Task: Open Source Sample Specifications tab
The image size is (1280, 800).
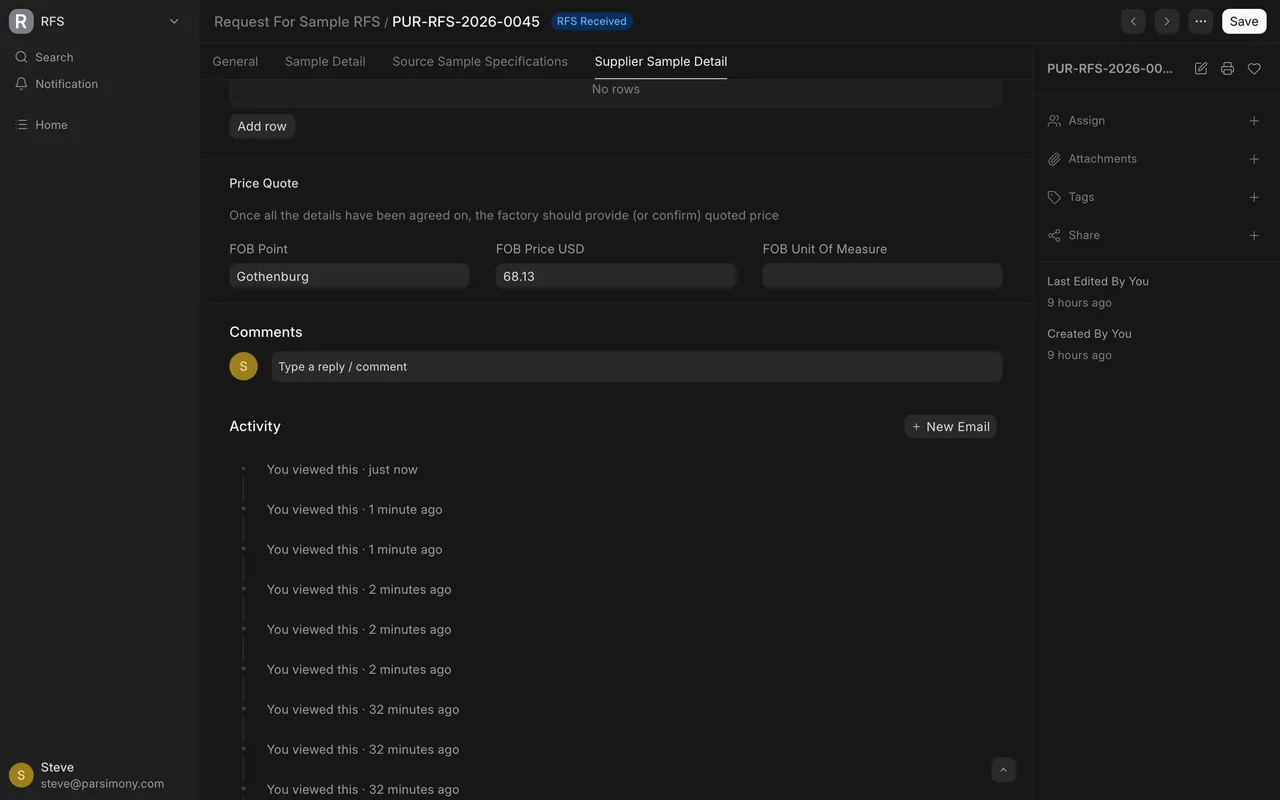Action: (480, 61)
